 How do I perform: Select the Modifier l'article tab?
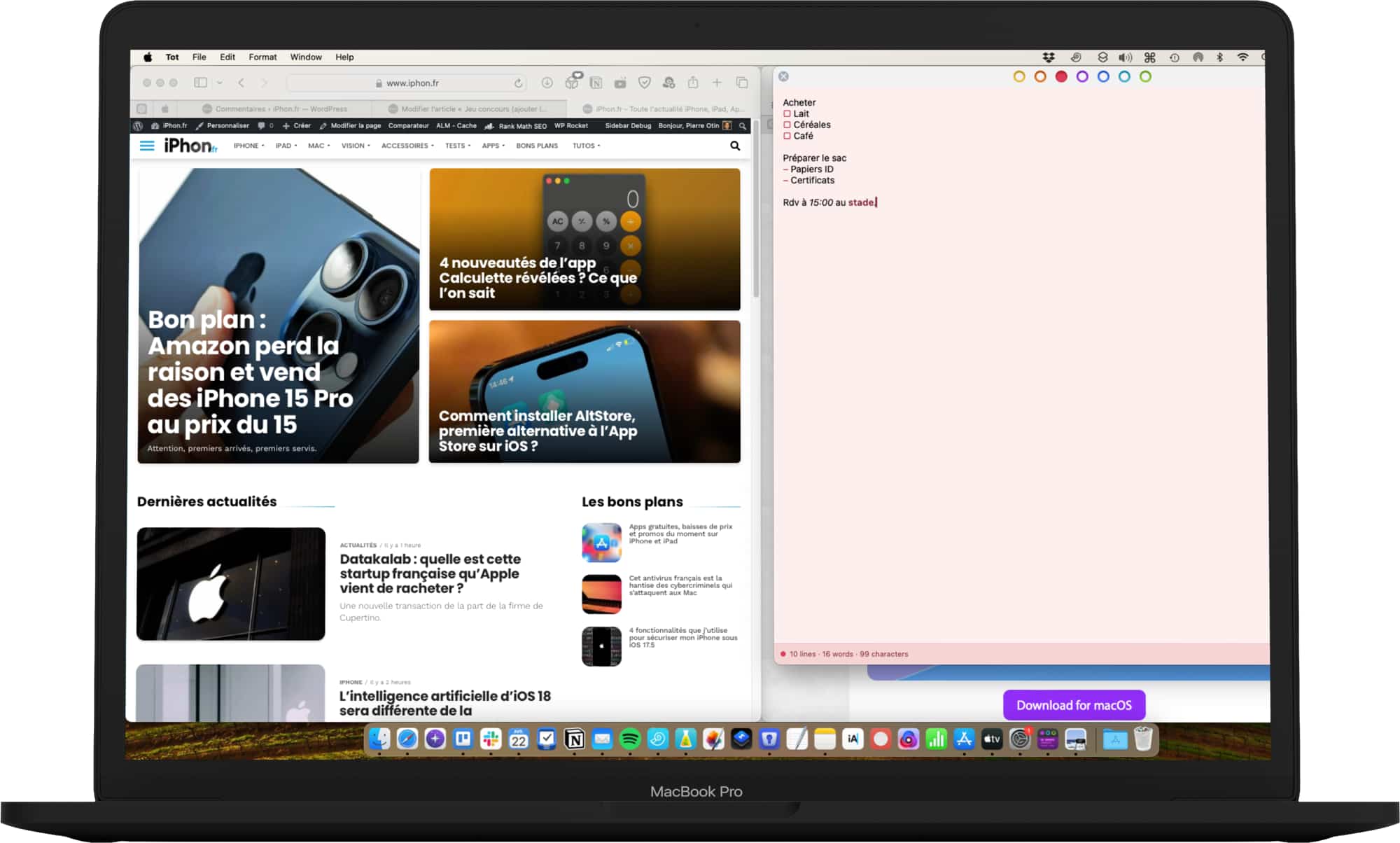[468, 109]
